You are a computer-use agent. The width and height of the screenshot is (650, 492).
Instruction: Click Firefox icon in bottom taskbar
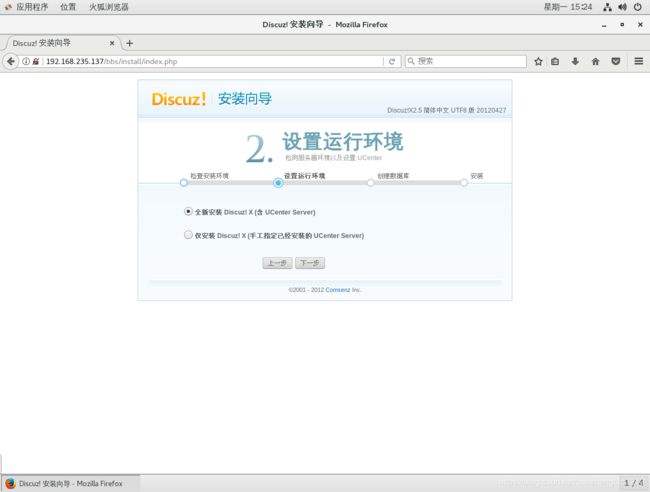point(10,483)
